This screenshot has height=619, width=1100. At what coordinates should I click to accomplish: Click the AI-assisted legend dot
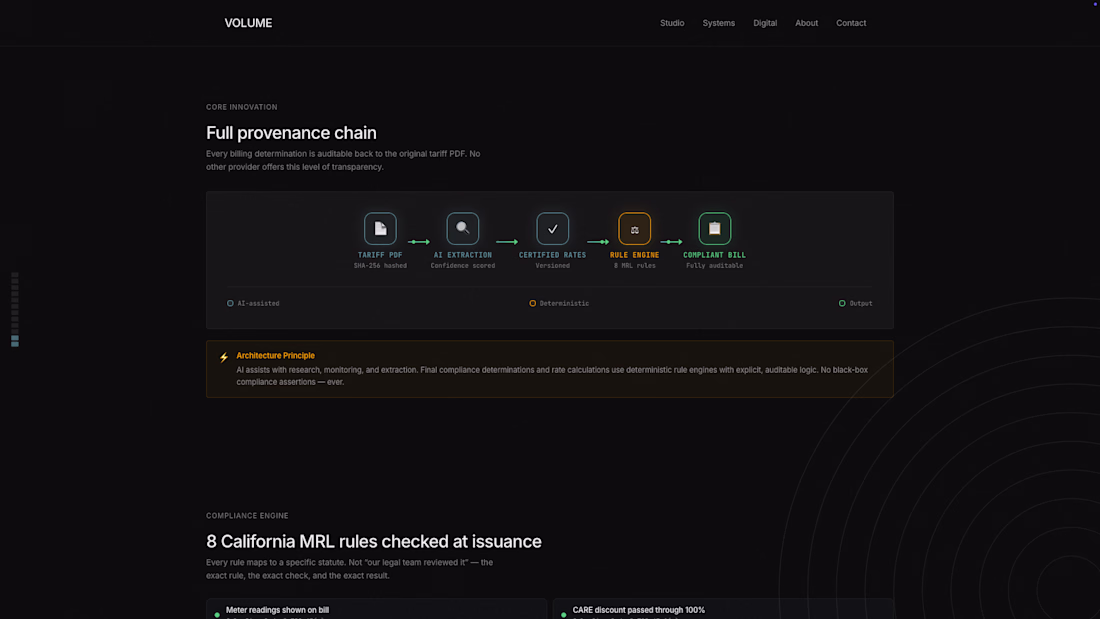tap(230, 303)
